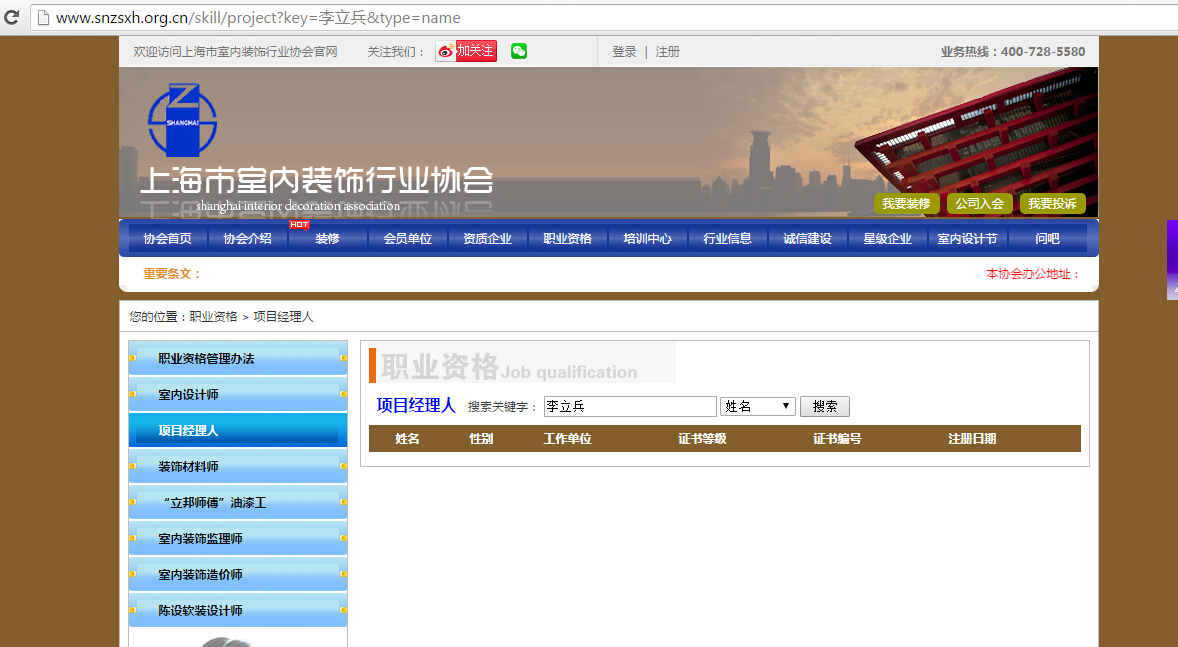Click the 搜索 search button
Image resolution: width=1178 pixels, height=647 pixels.
point(824,407)
